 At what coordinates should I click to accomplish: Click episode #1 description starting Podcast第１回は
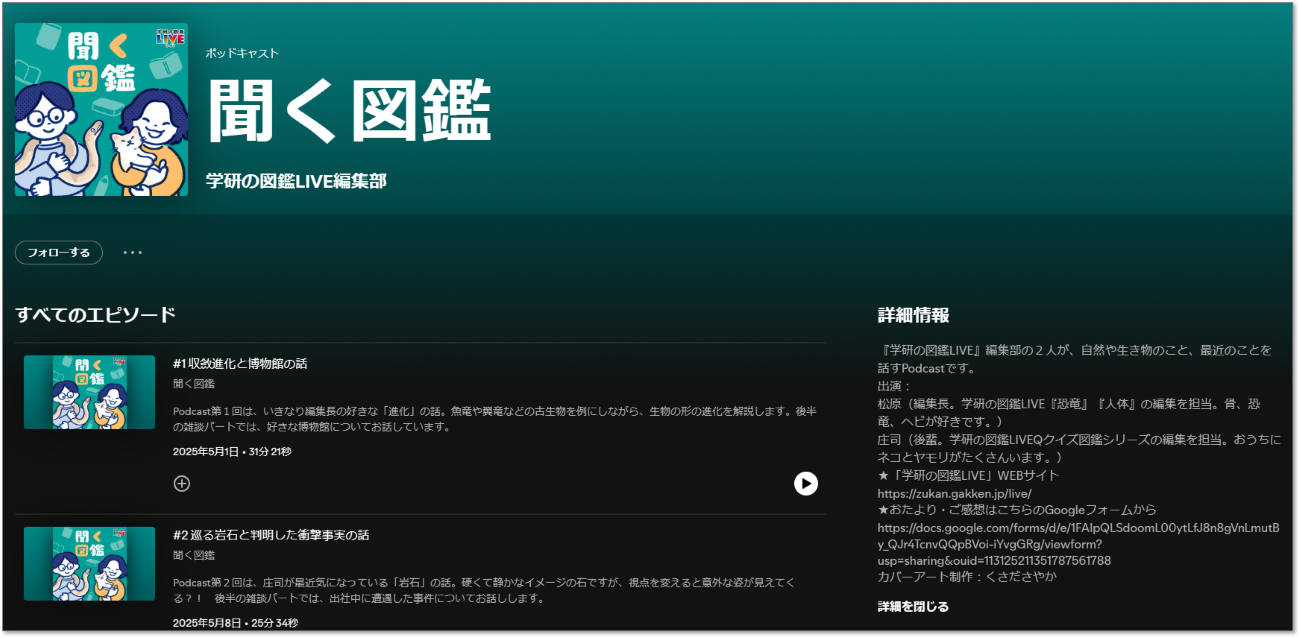496,419
